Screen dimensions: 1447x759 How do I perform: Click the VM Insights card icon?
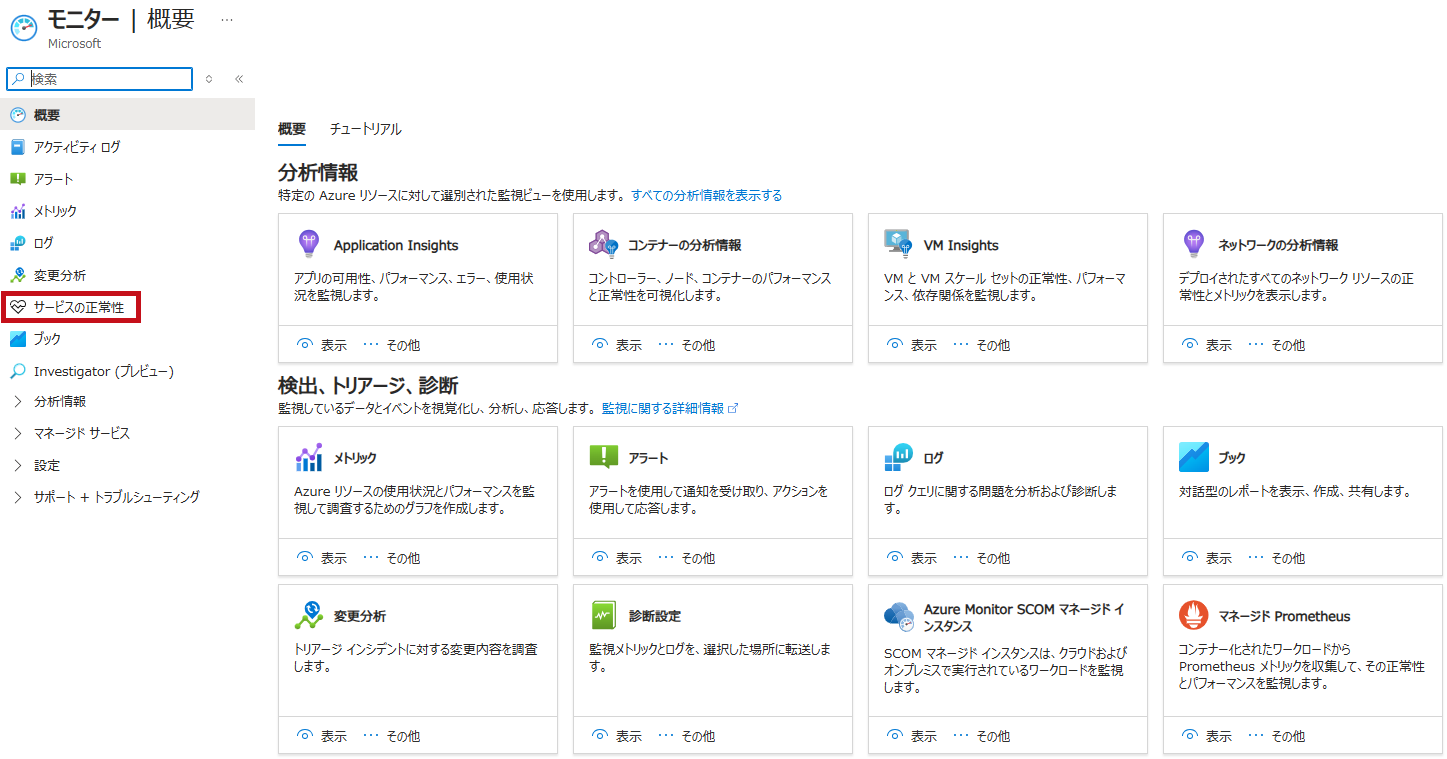[898, 243]
